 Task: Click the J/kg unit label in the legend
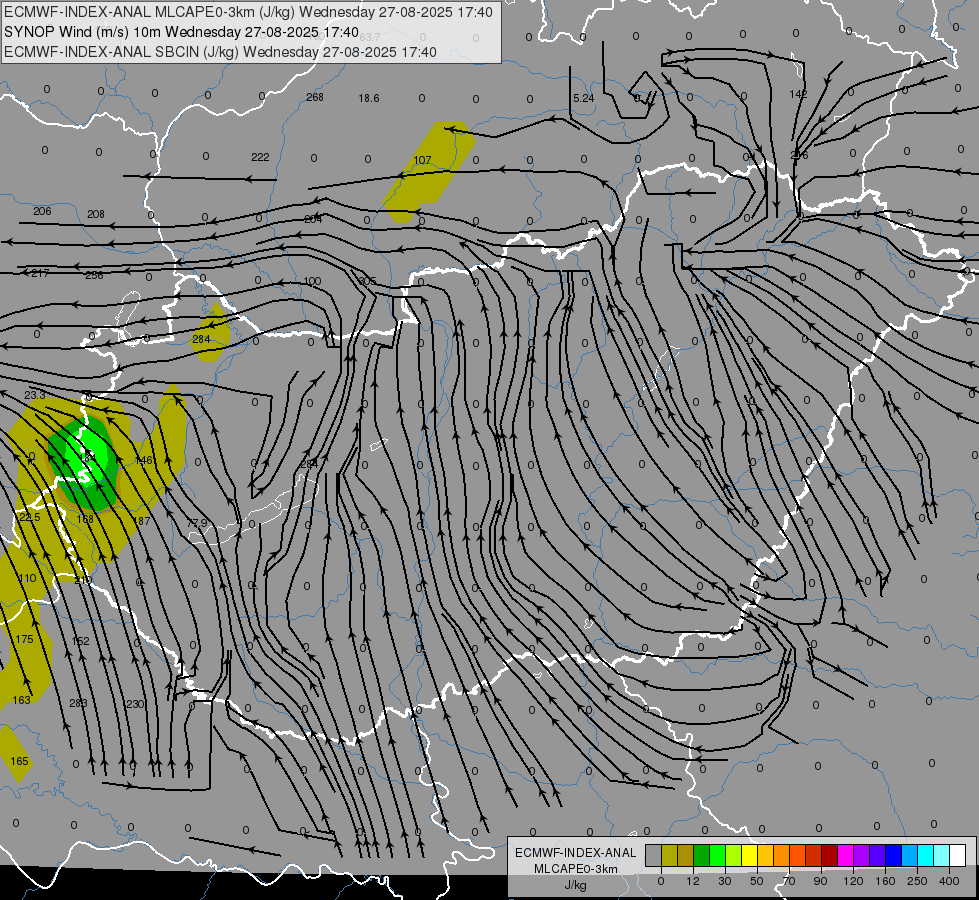tap(575, 885)
